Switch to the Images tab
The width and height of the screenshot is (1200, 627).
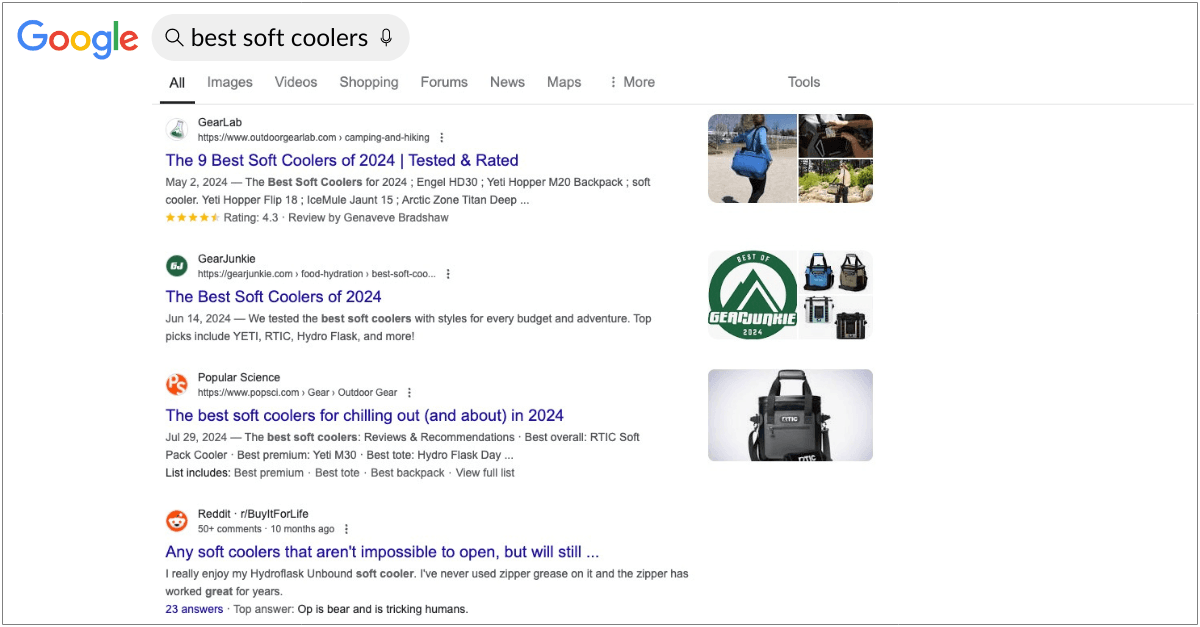pyautogui.click(x=230, y=82)
